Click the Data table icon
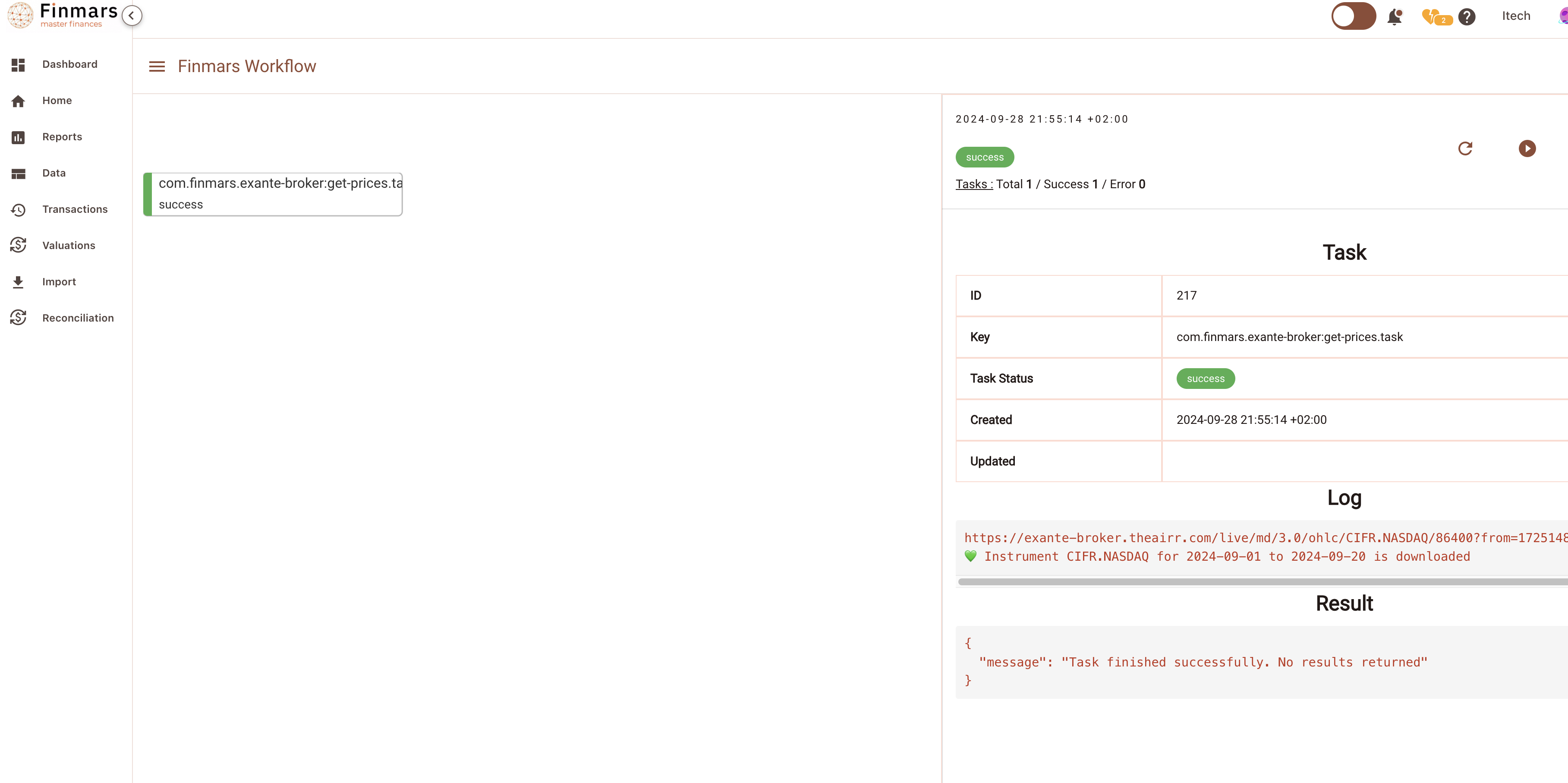 [18, 174]
